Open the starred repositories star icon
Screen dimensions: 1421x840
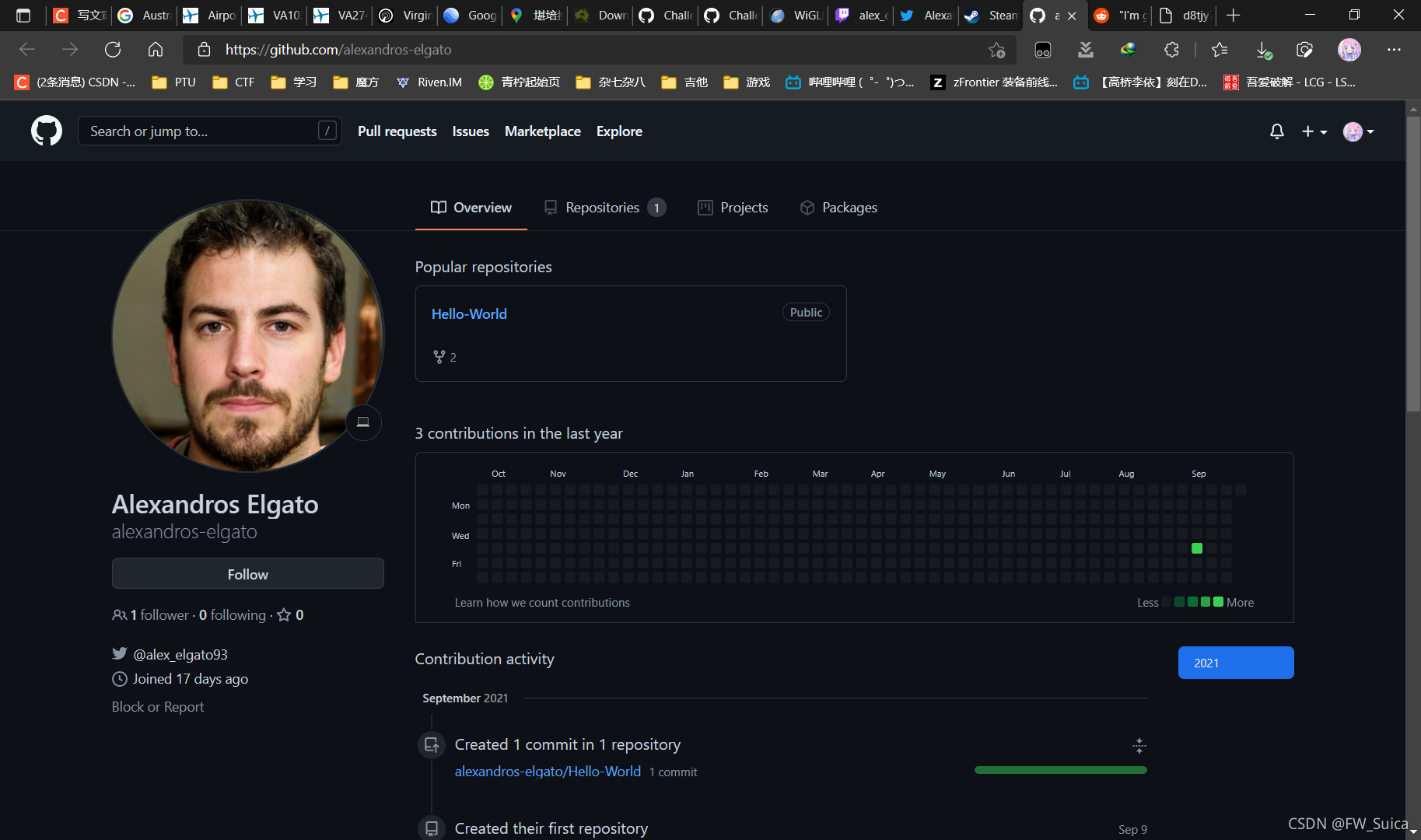click(284, 614)
